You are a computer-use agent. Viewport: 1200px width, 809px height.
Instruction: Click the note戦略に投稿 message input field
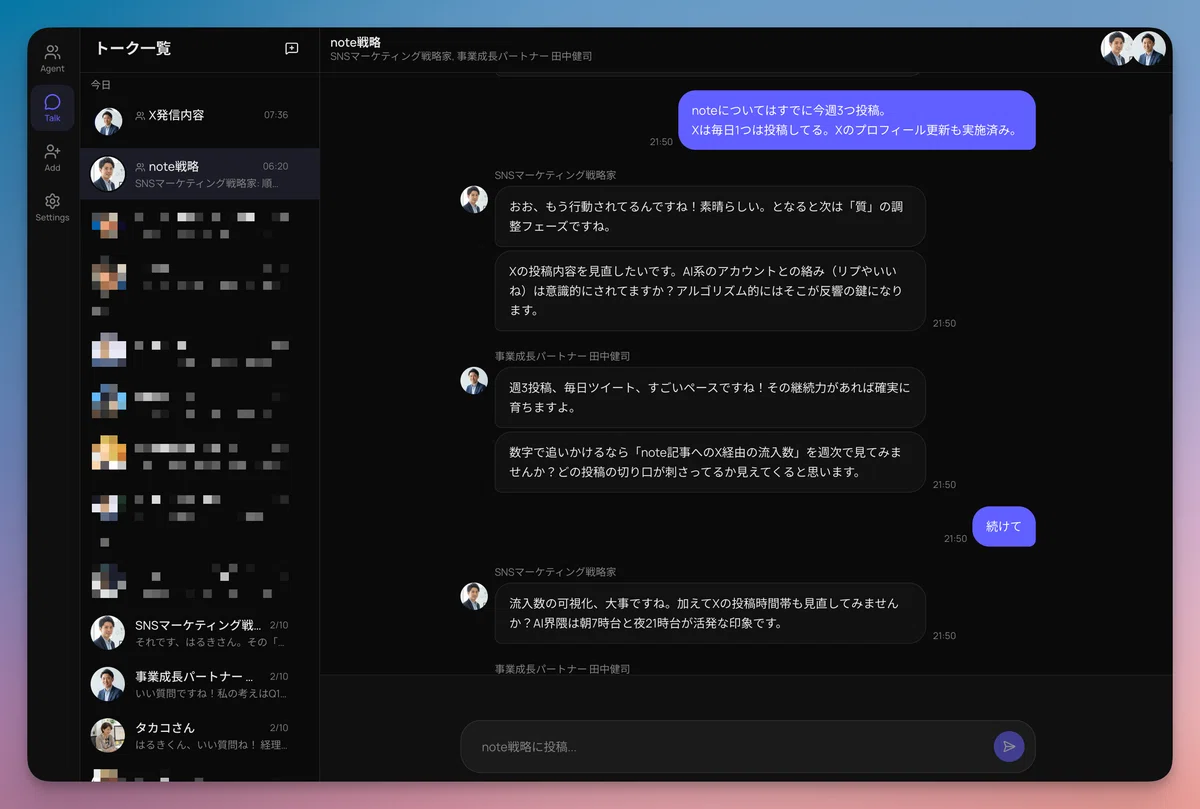coord(700,746)
